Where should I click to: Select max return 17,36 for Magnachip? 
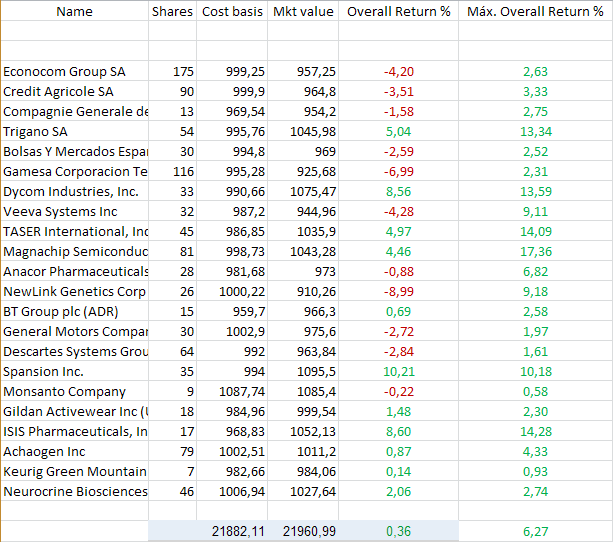click(536, 251)
